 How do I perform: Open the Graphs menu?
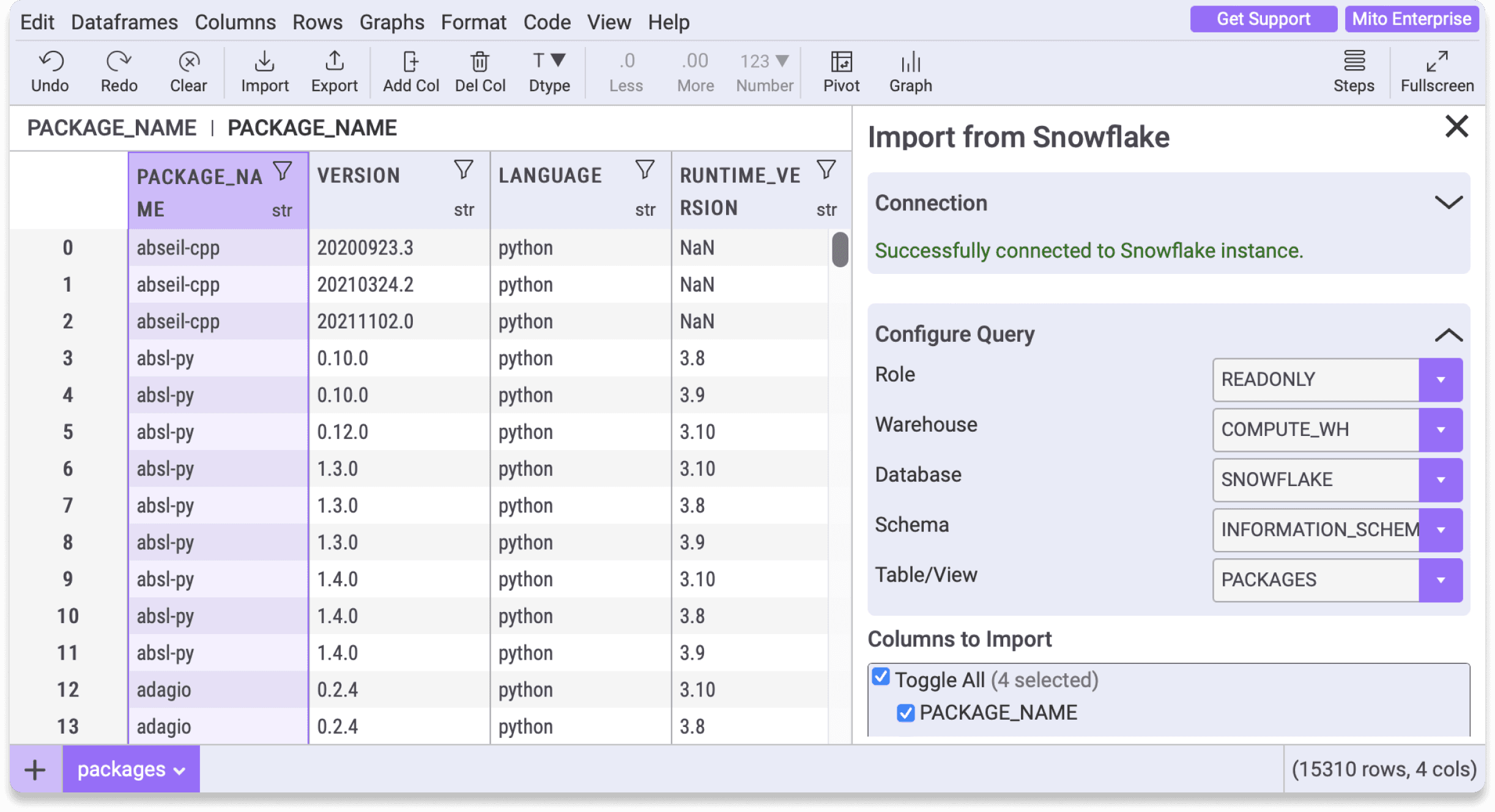tap(391, 21)
